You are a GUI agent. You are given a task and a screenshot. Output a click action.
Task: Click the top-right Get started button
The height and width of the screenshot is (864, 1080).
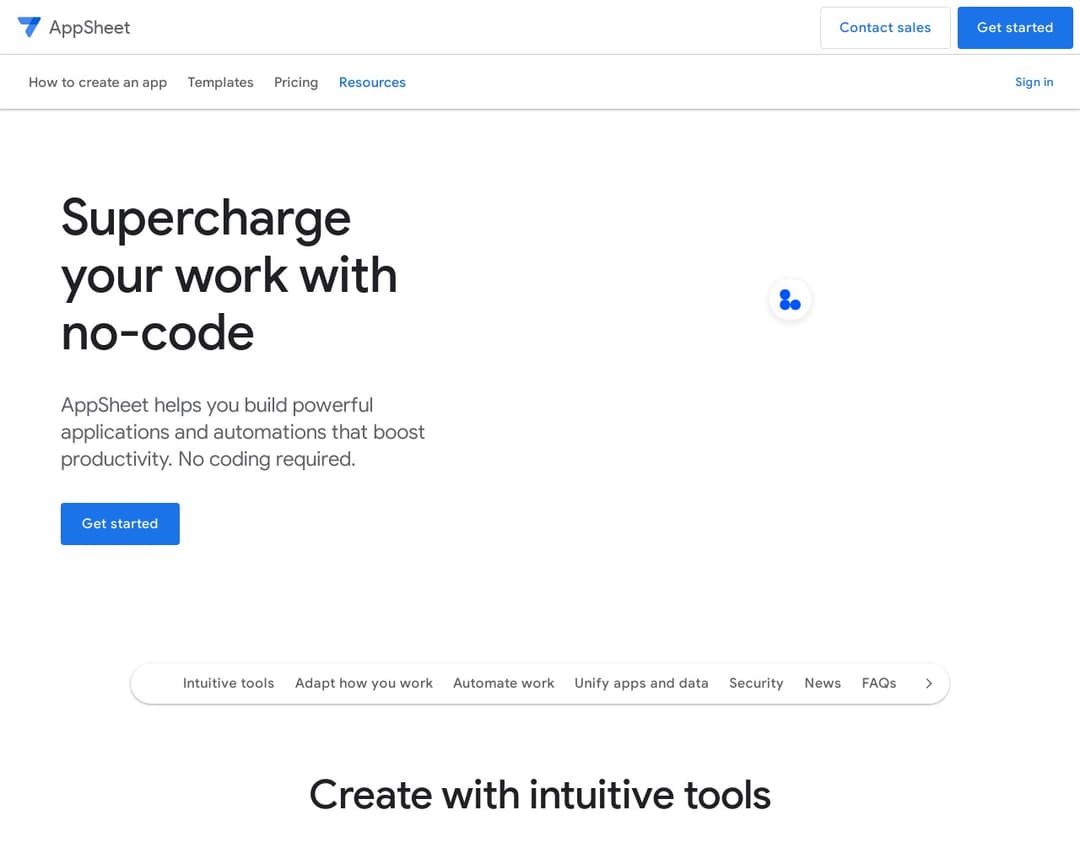pos(1015,28)
